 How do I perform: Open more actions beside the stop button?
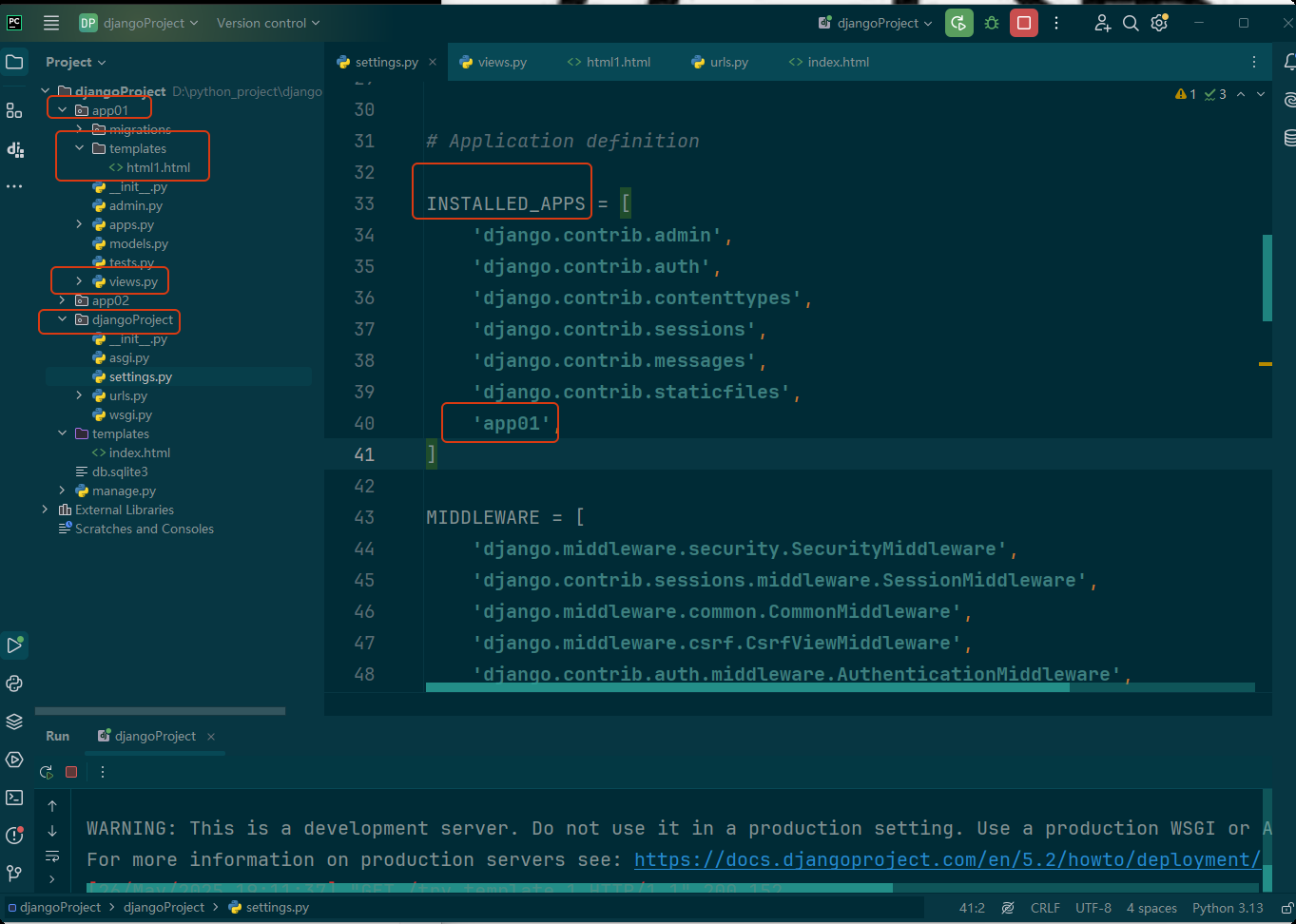click(1056, 23)
